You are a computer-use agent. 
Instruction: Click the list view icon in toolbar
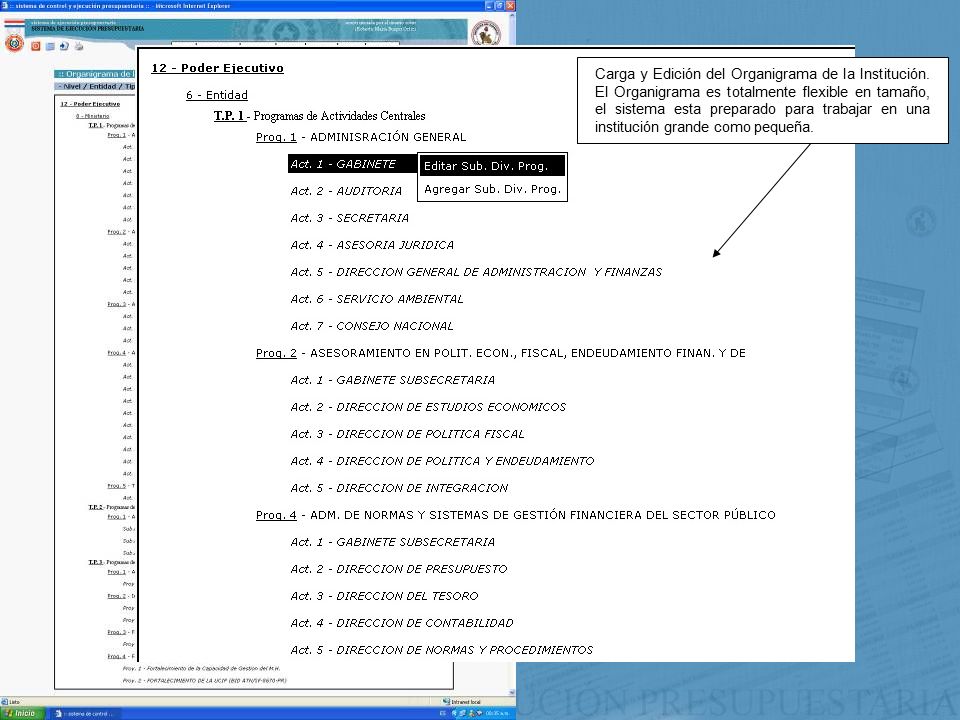pyautogui.click(x=50, y=46)
